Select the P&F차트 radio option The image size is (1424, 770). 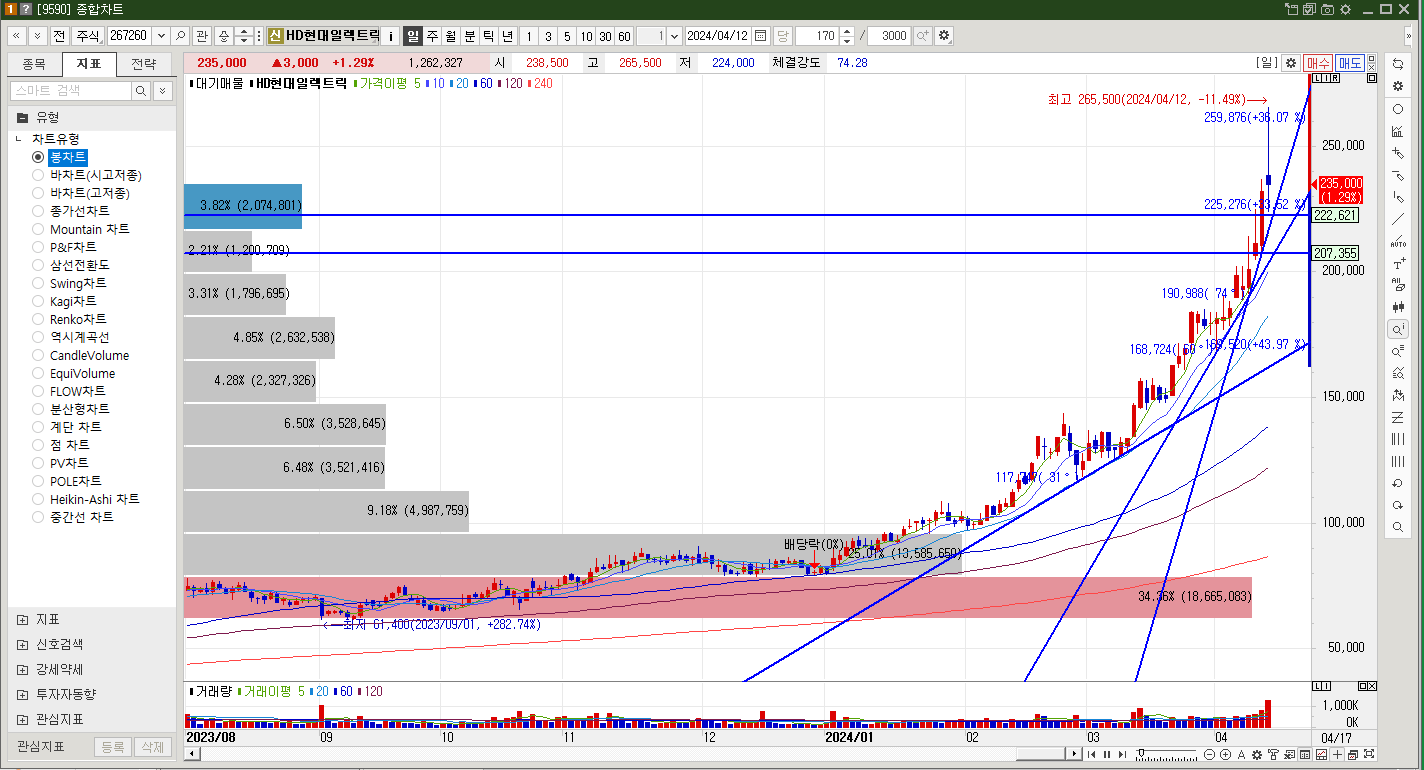tap(39, 247)
